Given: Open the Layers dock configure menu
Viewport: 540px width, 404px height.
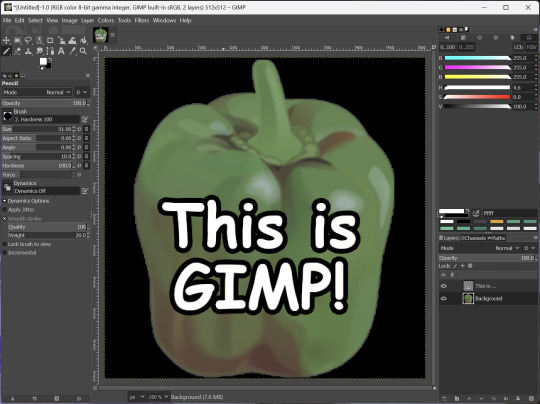Looking at the screenshot, I should (536, 238).
